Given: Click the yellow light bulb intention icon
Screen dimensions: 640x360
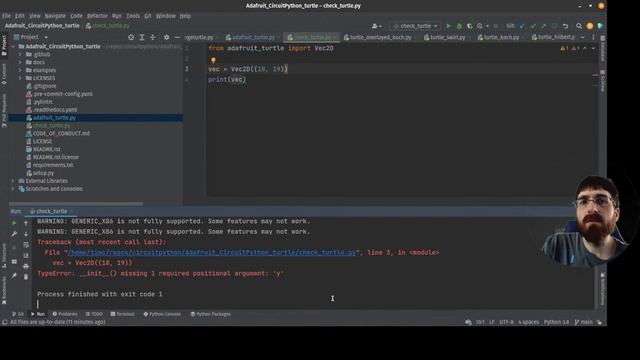Looking at the screenshot, I should (213, 60).
